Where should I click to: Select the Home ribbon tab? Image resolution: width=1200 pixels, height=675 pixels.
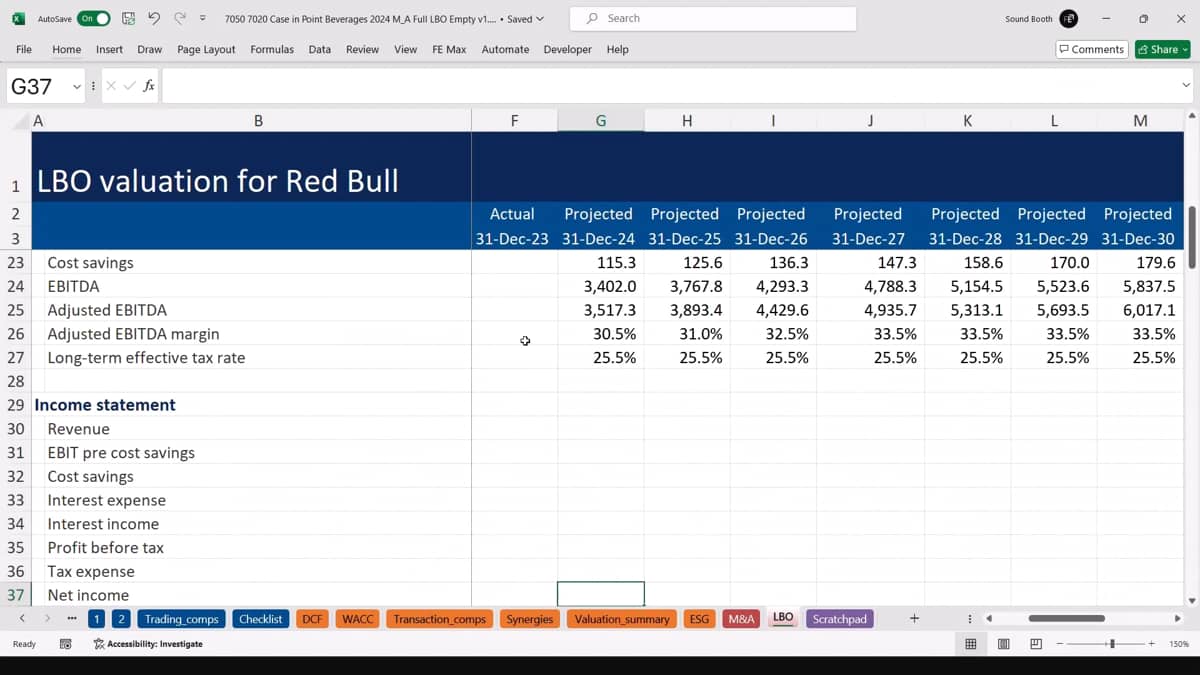coord(67,49)
